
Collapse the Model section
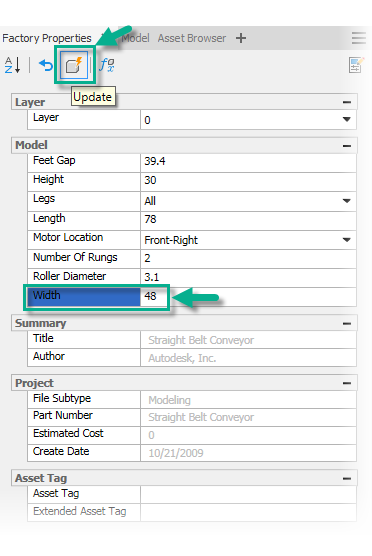[x=347, y=145]
